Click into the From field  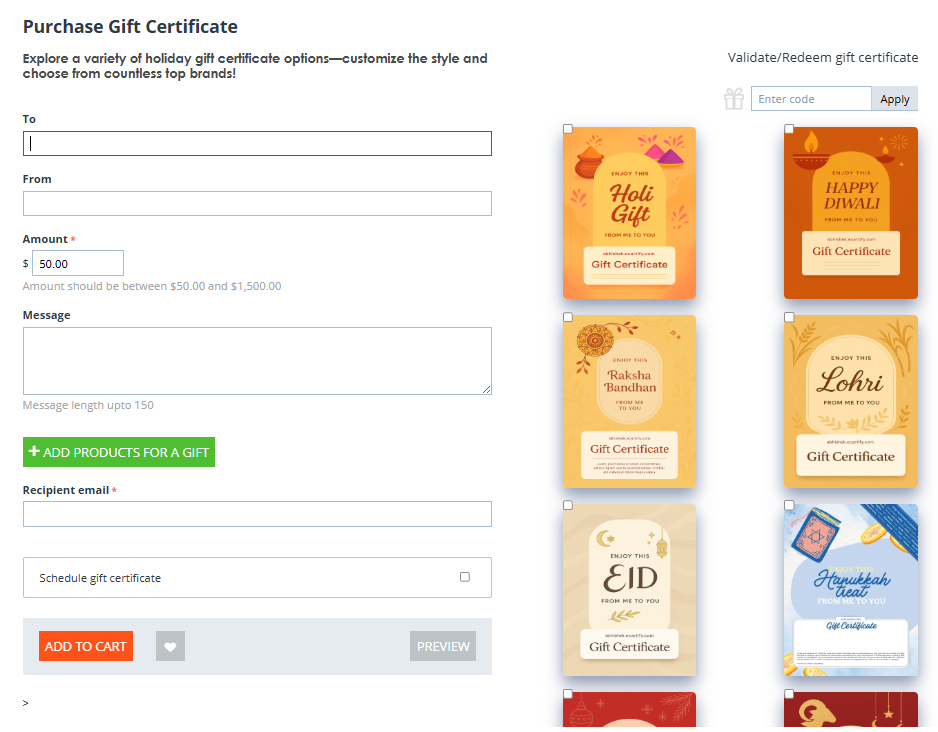coord(257,204)
